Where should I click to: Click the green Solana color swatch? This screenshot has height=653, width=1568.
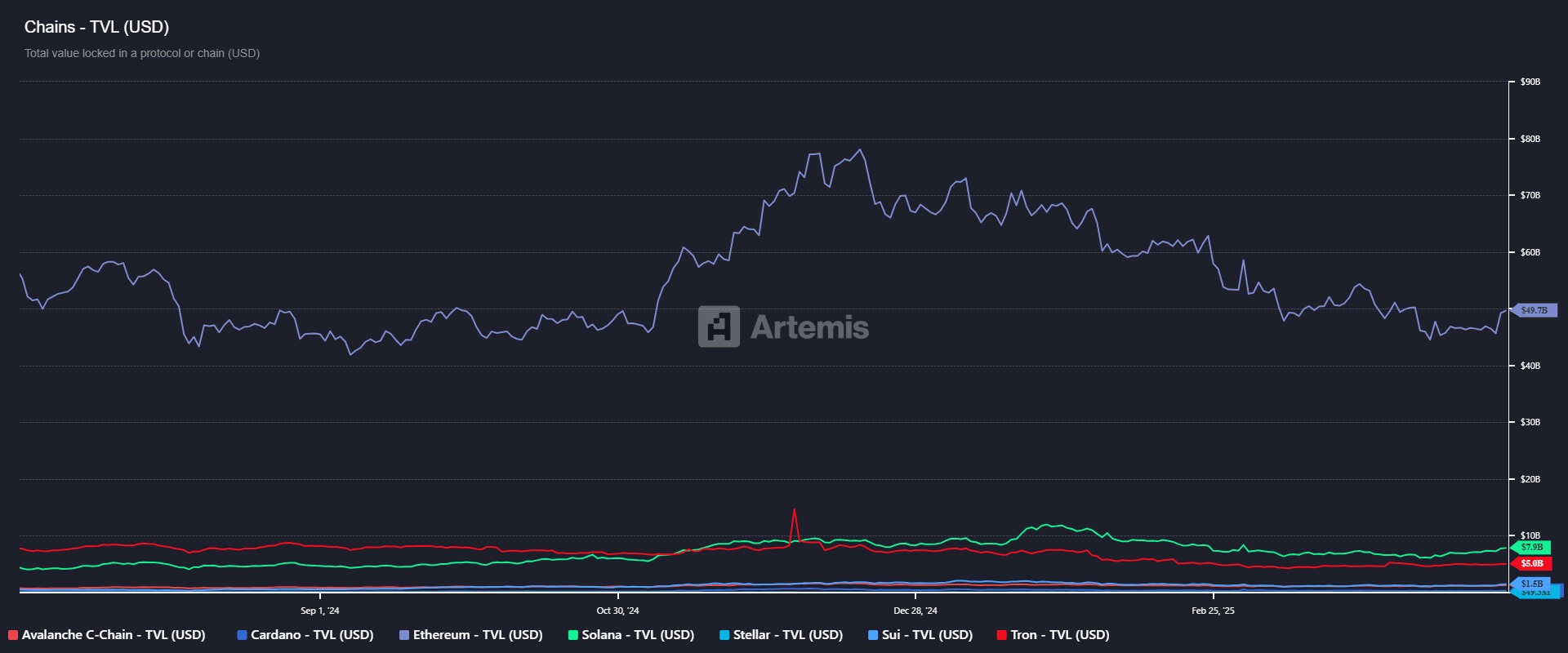[573, 635]
